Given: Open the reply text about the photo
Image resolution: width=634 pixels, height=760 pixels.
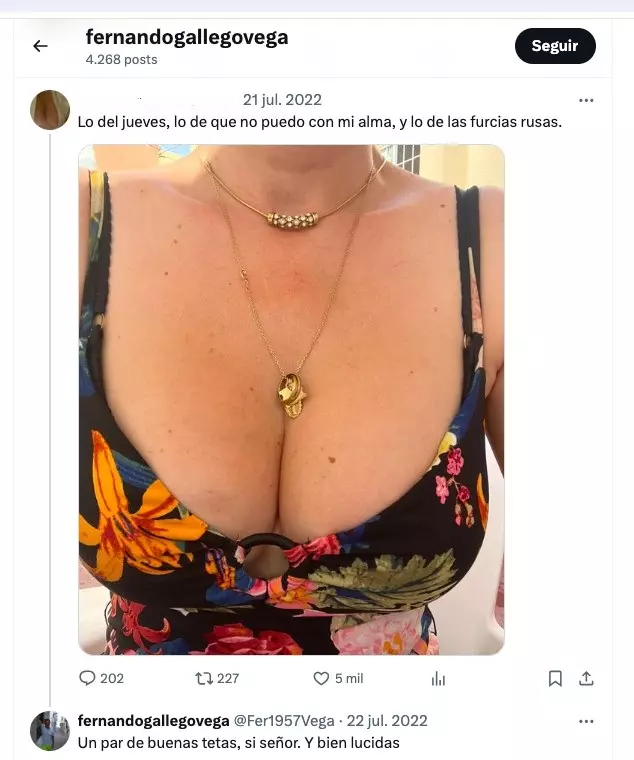Looking at the screenshot, I should click(x=238, y=743).
